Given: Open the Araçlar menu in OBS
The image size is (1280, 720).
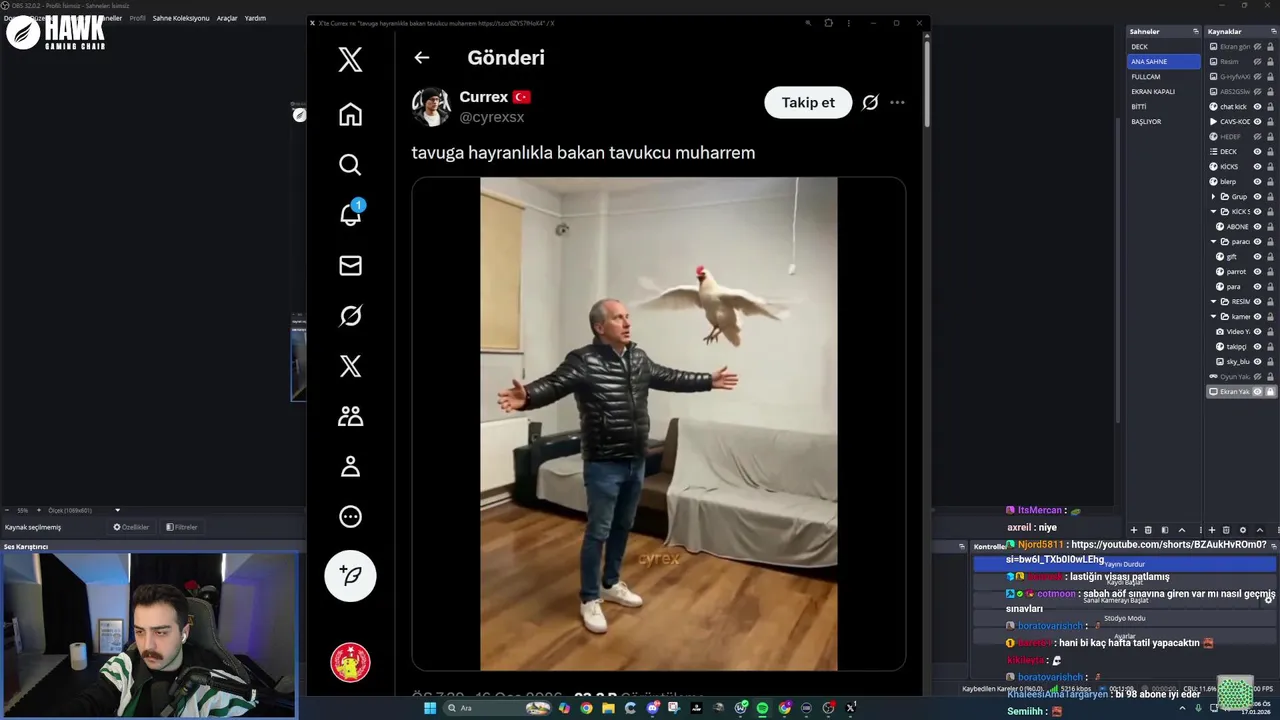Looking at the screenshot, I should [x=227, y=18].
